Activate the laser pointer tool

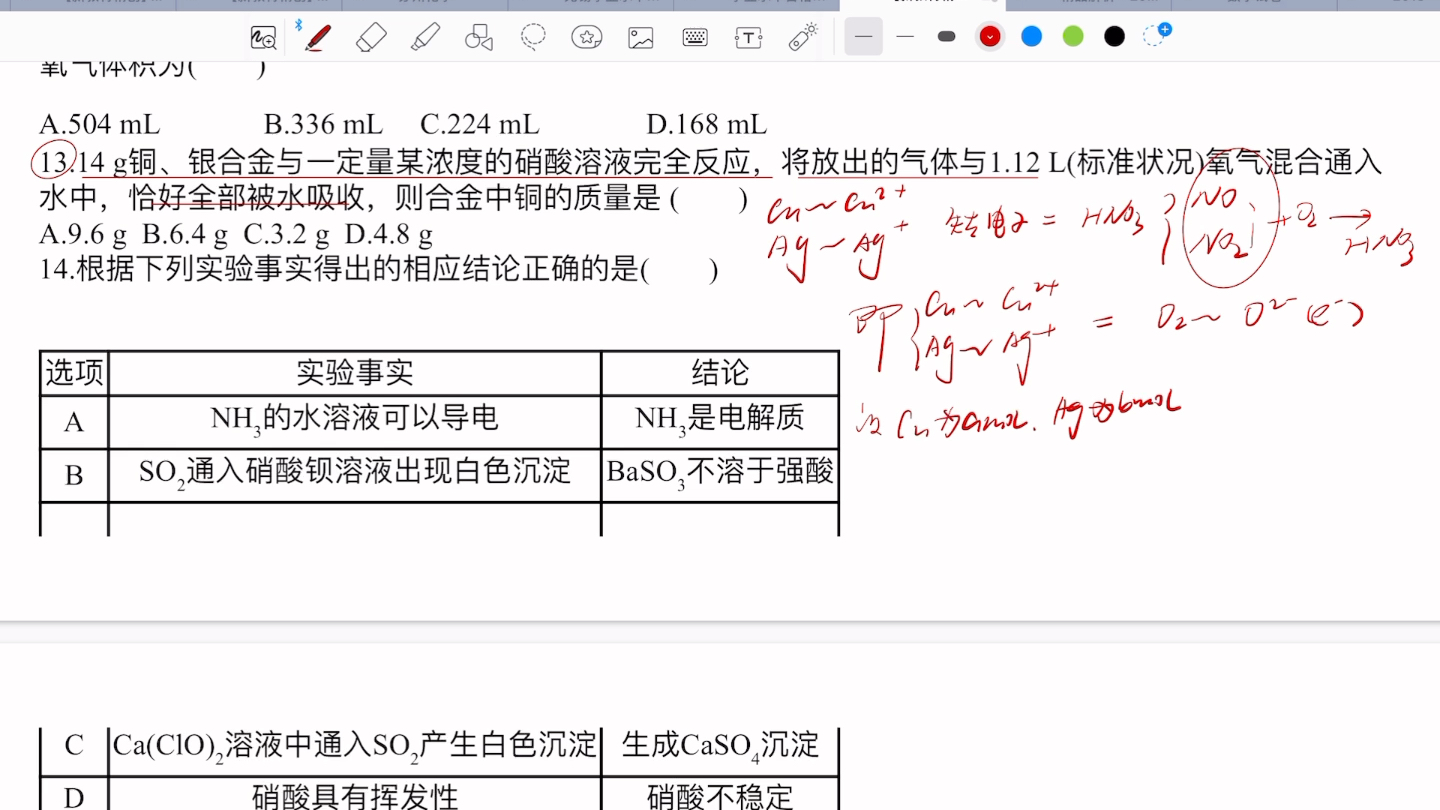pyautogui.click(x=803, y=36)
